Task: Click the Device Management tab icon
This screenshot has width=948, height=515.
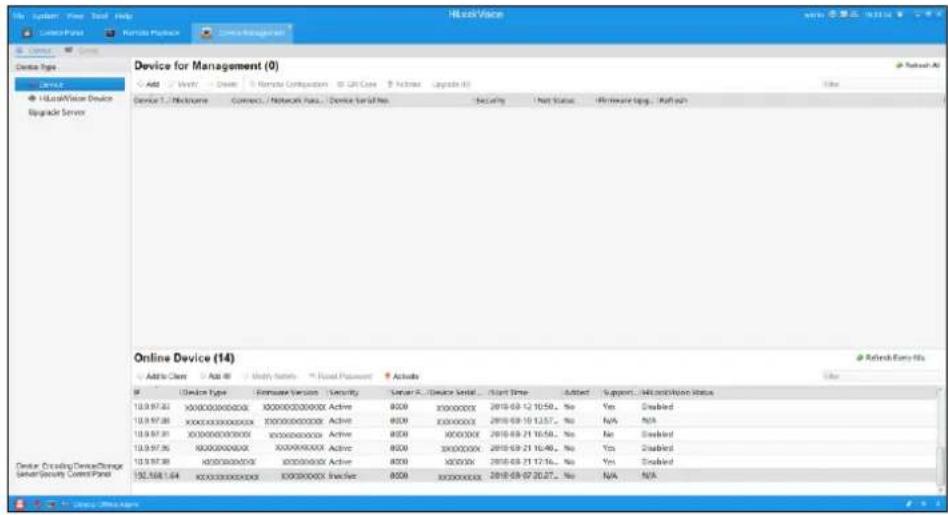Action: point(206,33)
